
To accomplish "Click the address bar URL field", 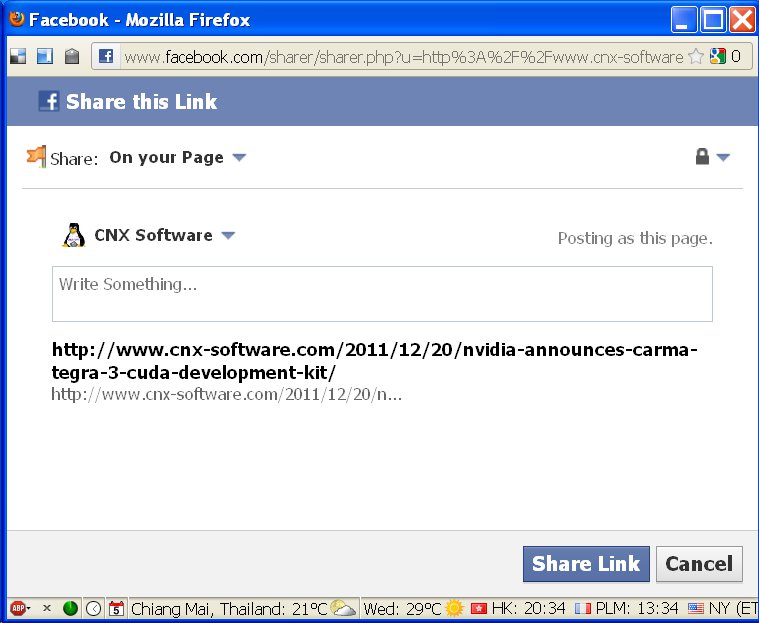I will point(404,57).
